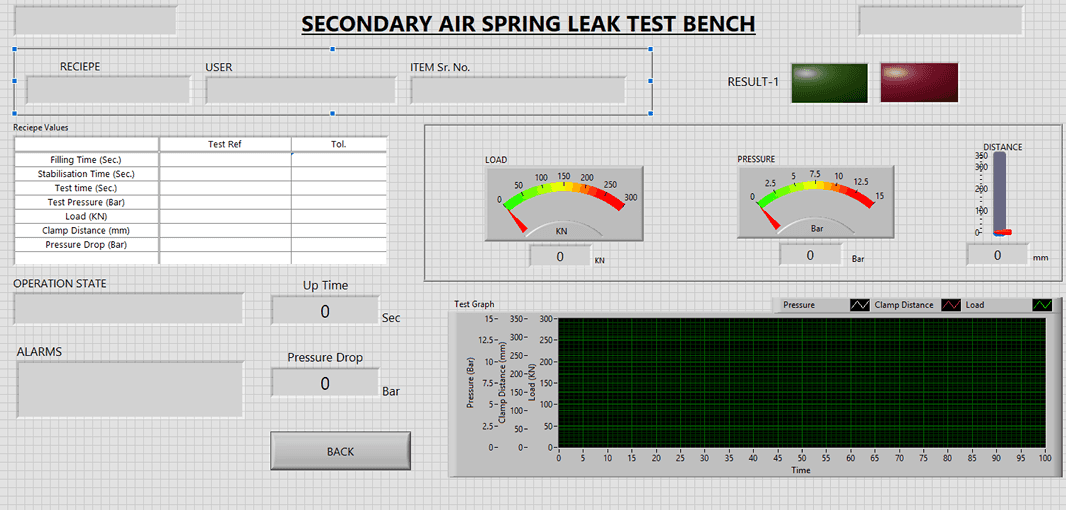Click the OPERATION STATE display field
Screen dimensions: 1066x510
click(128, 309)
